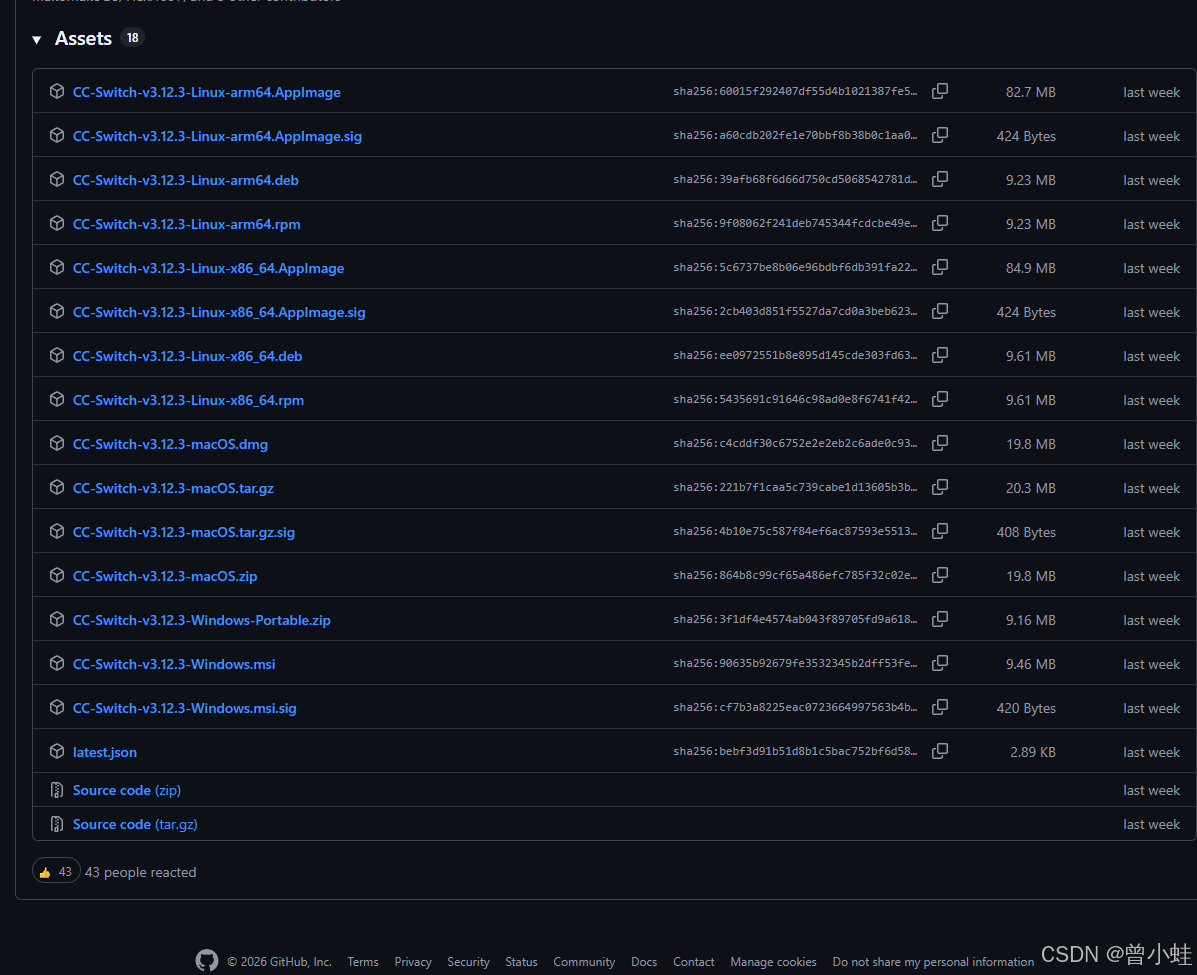Download CC-Switch-v3.12.3-Linux-arm64.AppImage.sig
The width and height of the screenshot is (1197, 975).
click(217, 137)
